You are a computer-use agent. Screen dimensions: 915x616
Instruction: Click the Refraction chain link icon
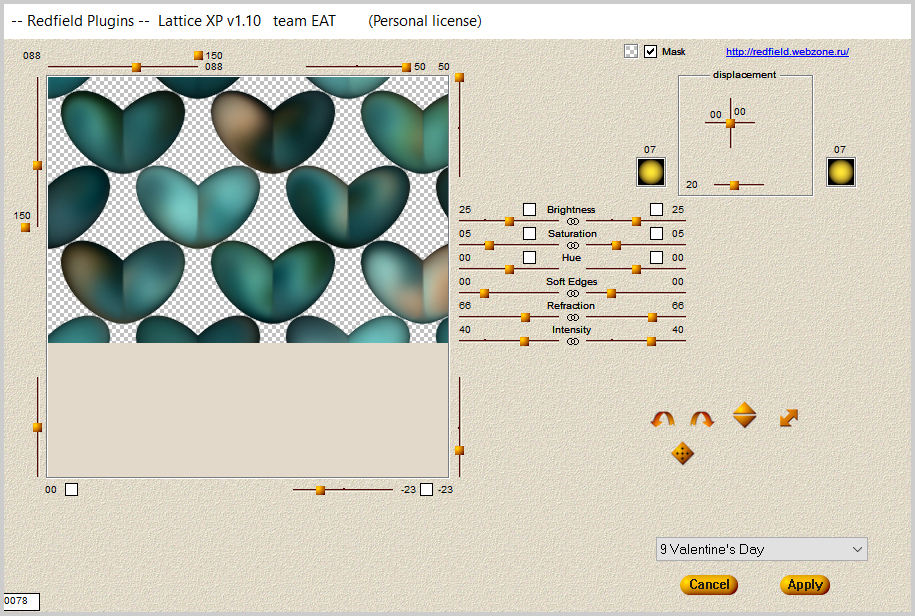573,317
